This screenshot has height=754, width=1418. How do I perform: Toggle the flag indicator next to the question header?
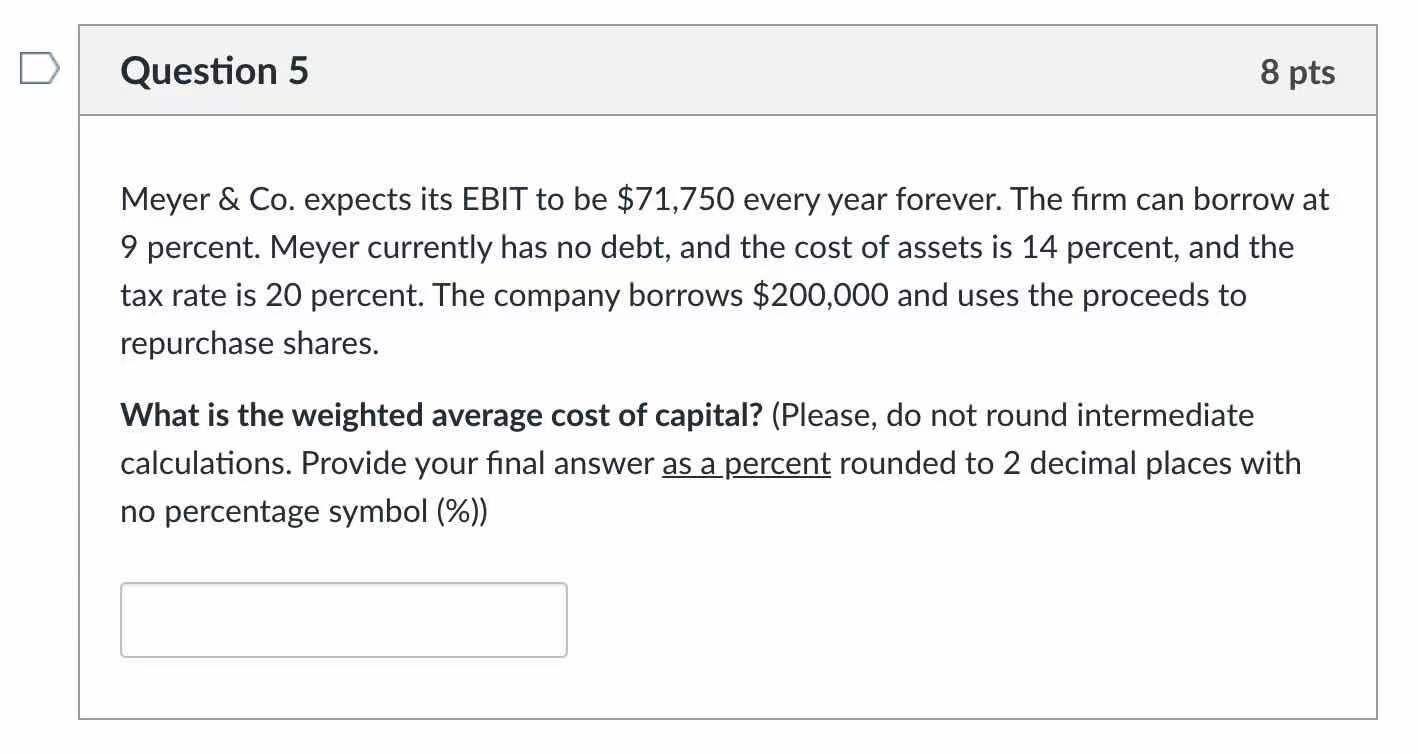(x=38, y=68)
